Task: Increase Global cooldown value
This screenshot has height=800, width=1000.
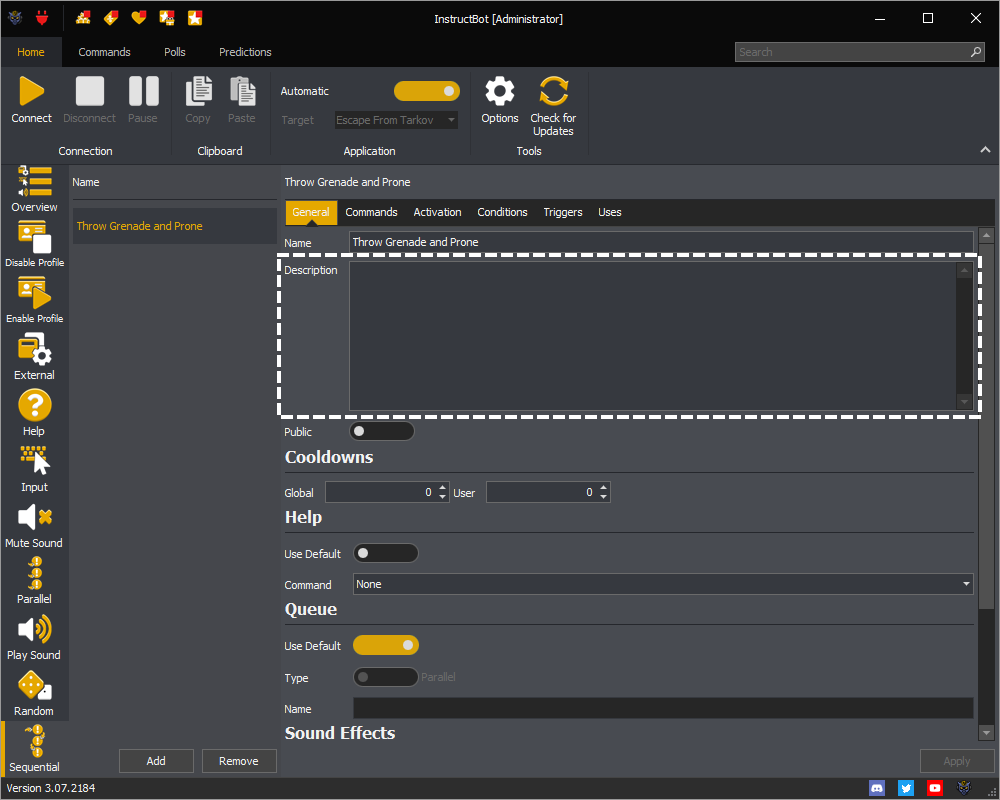Action: pyautogui.click(x=443, y=487)
